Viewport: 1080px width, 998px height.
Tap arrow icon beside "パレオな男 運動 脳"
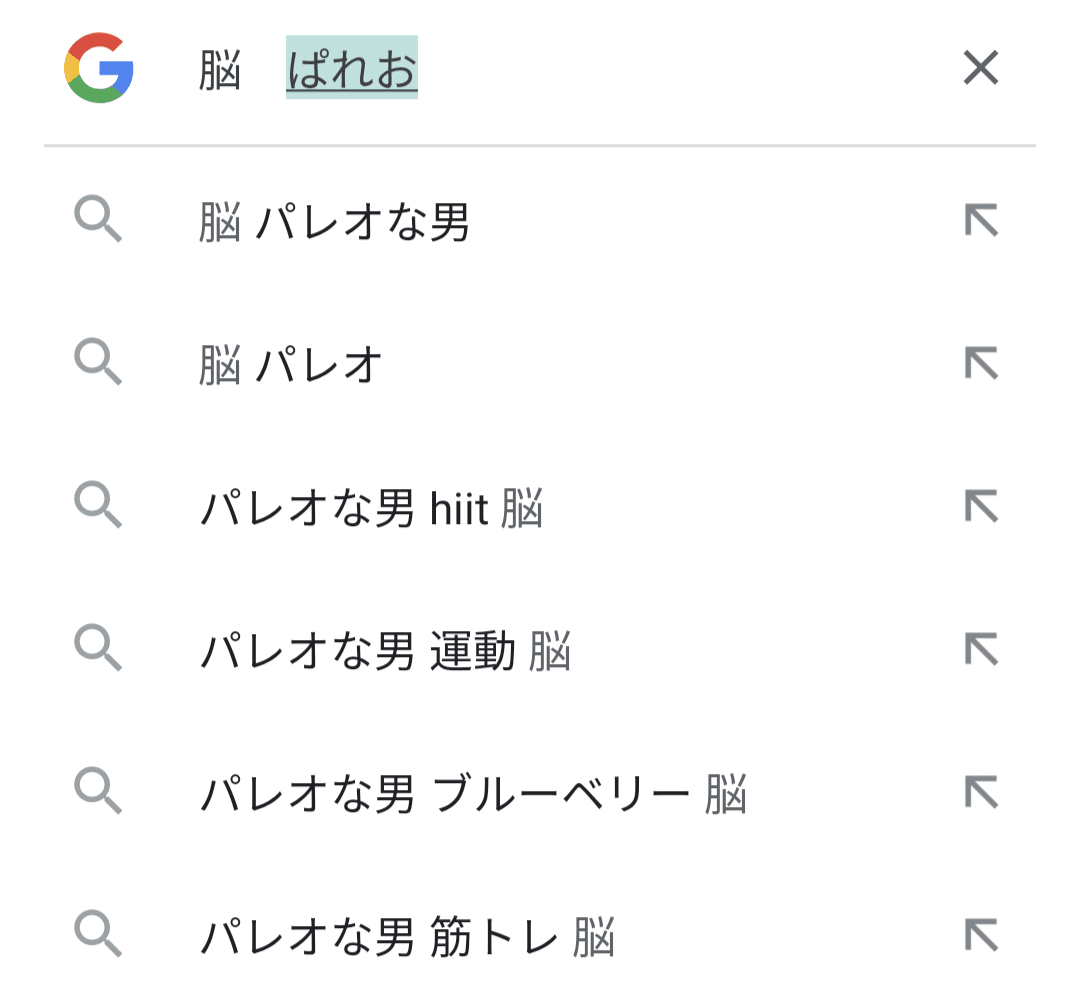point(981,650)
